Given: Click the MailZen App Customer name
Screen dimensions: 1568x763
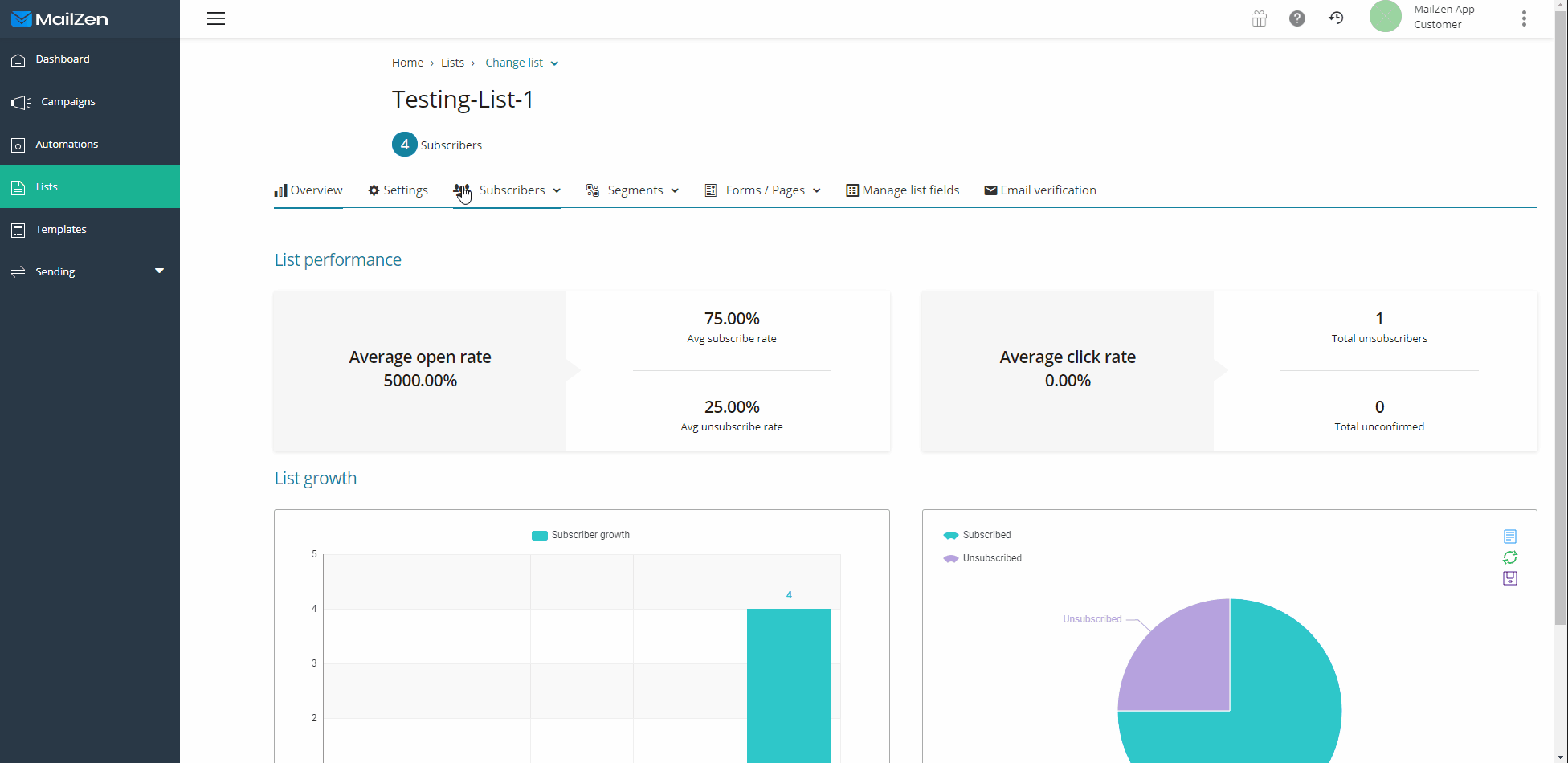Looking at the screenshot, I should 1444,17.
